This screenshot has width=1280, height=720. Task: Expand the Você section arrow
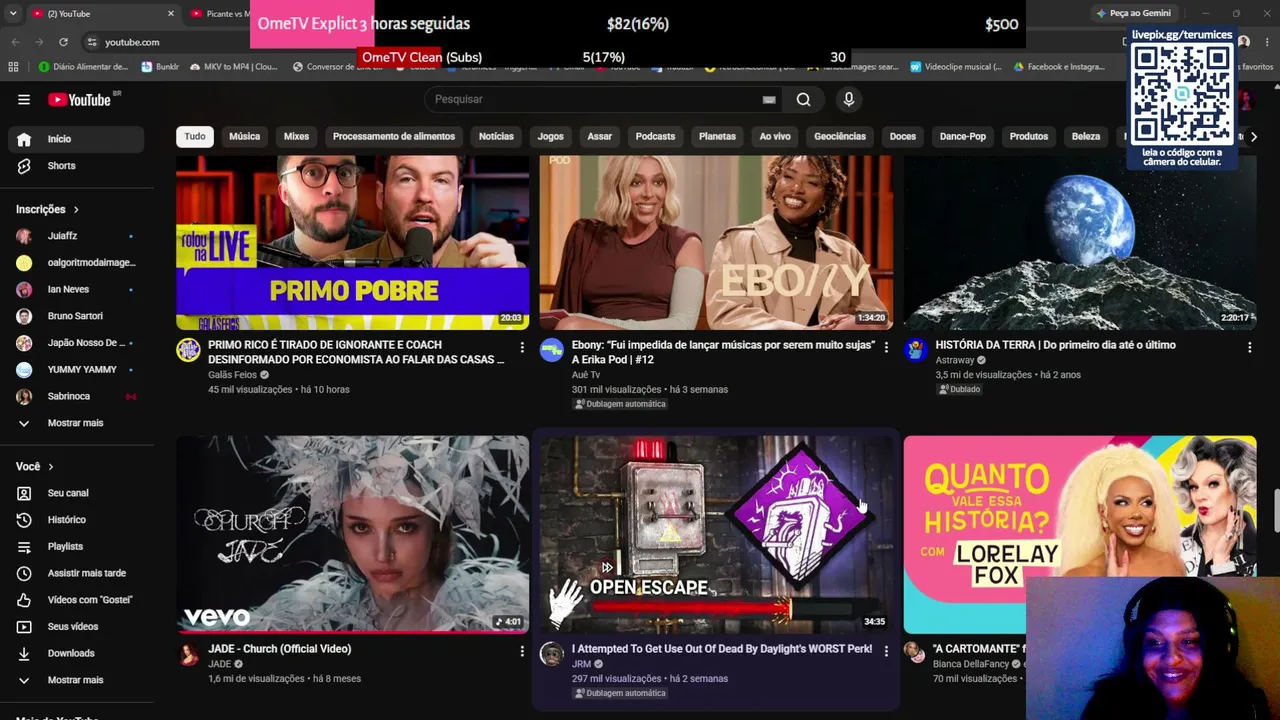(51, 467)
